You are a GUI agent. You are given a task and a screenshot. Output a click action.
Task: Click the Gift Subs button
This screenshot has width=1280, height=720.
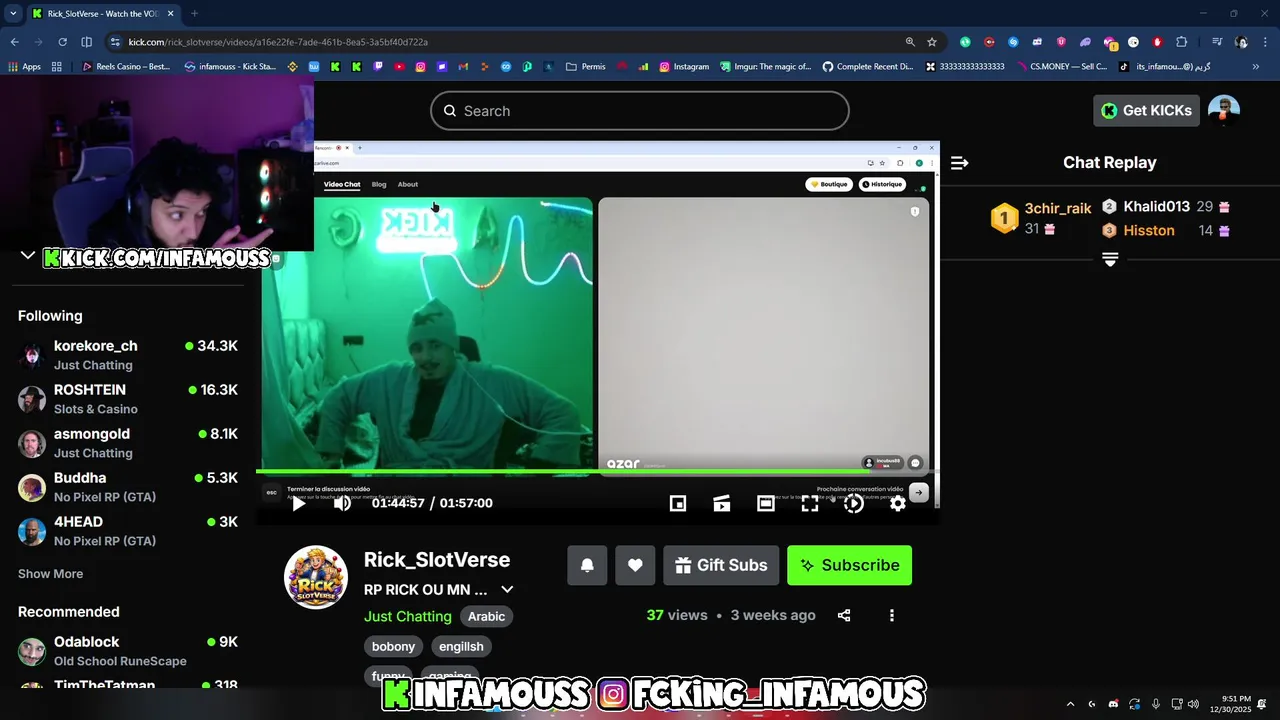click(721, 565)
